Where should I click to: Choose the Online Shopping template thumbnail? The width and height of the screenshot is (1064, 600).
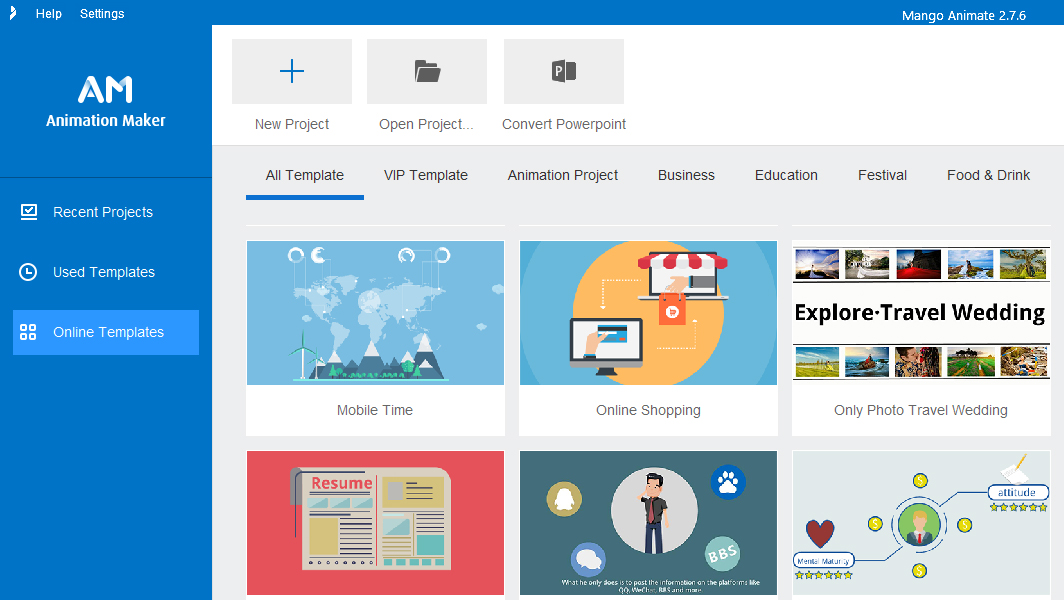pos(648,313)
